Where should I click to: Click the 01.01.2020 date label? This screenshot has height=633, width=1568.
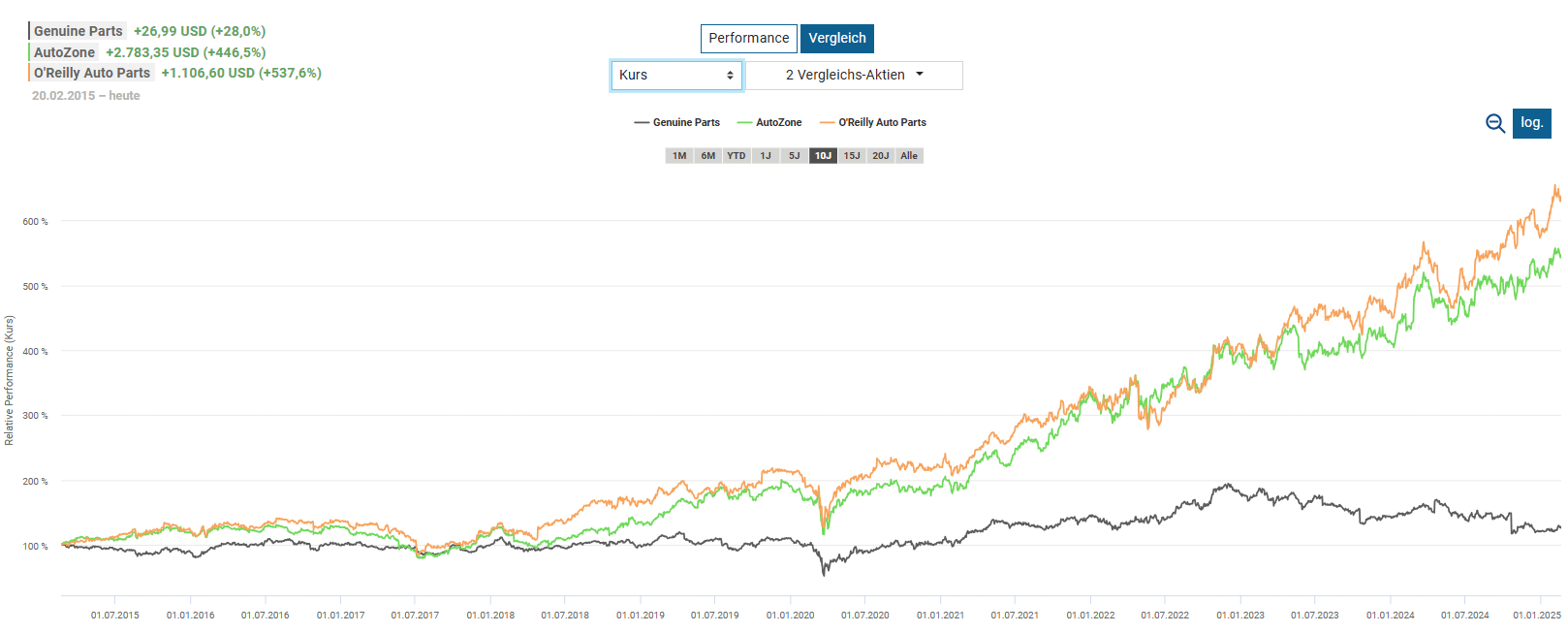(x=791, y=616)
